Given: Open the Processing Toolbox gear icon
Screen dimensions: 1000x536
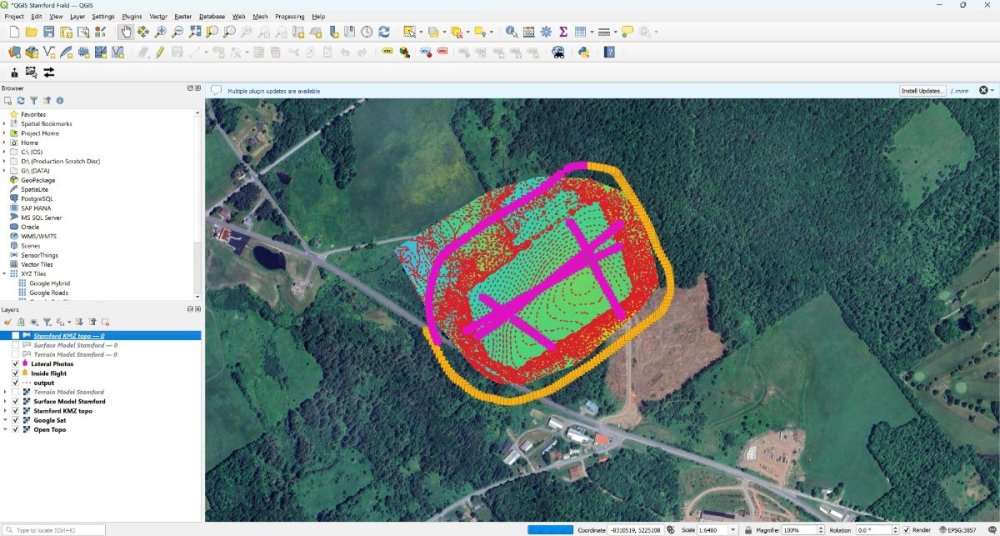Looking at the screenshot, I should point(546,32).
